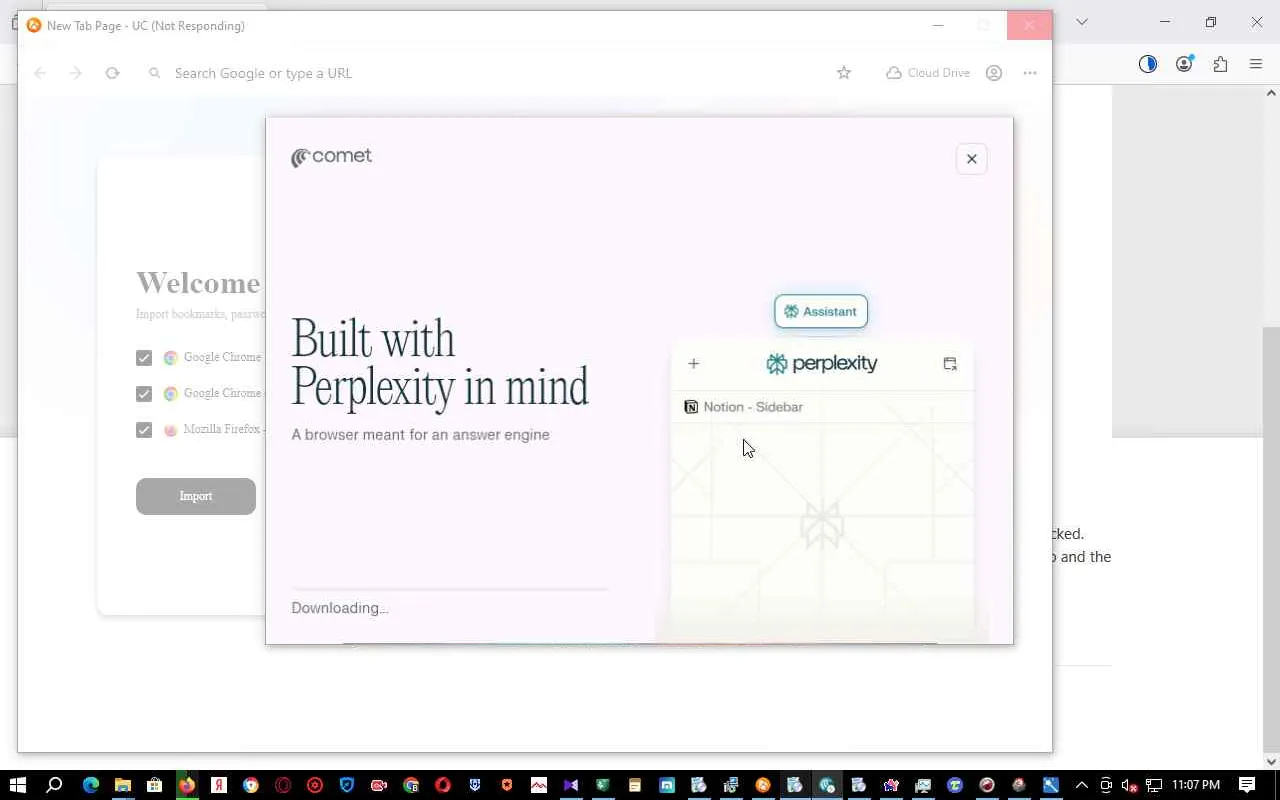The height and width of the screenshot is (800, 1280).
Task: Click the window icon right of perplexity logo
Action: (950, 363)
